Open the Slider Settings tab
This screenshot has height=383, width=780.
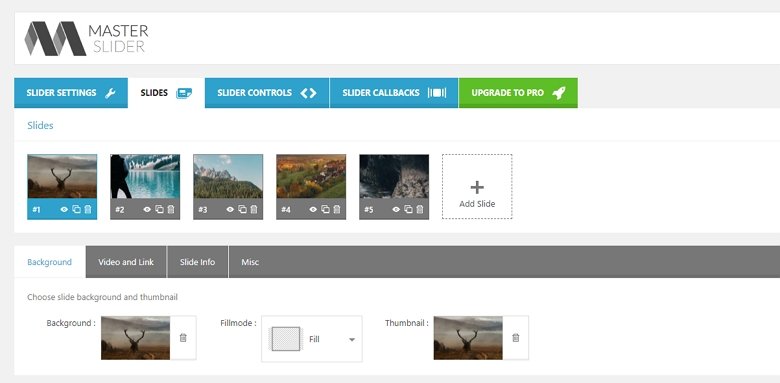coord(71,93)
